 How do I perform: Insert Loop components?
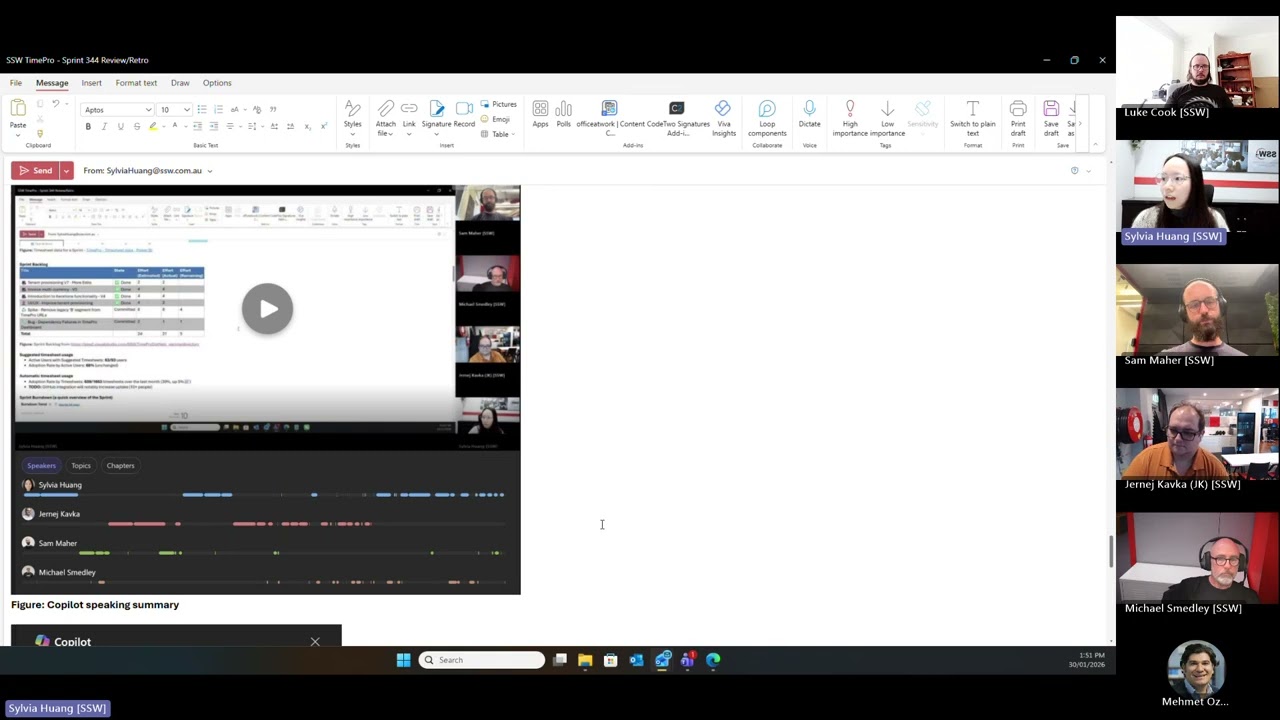(767, 118)
